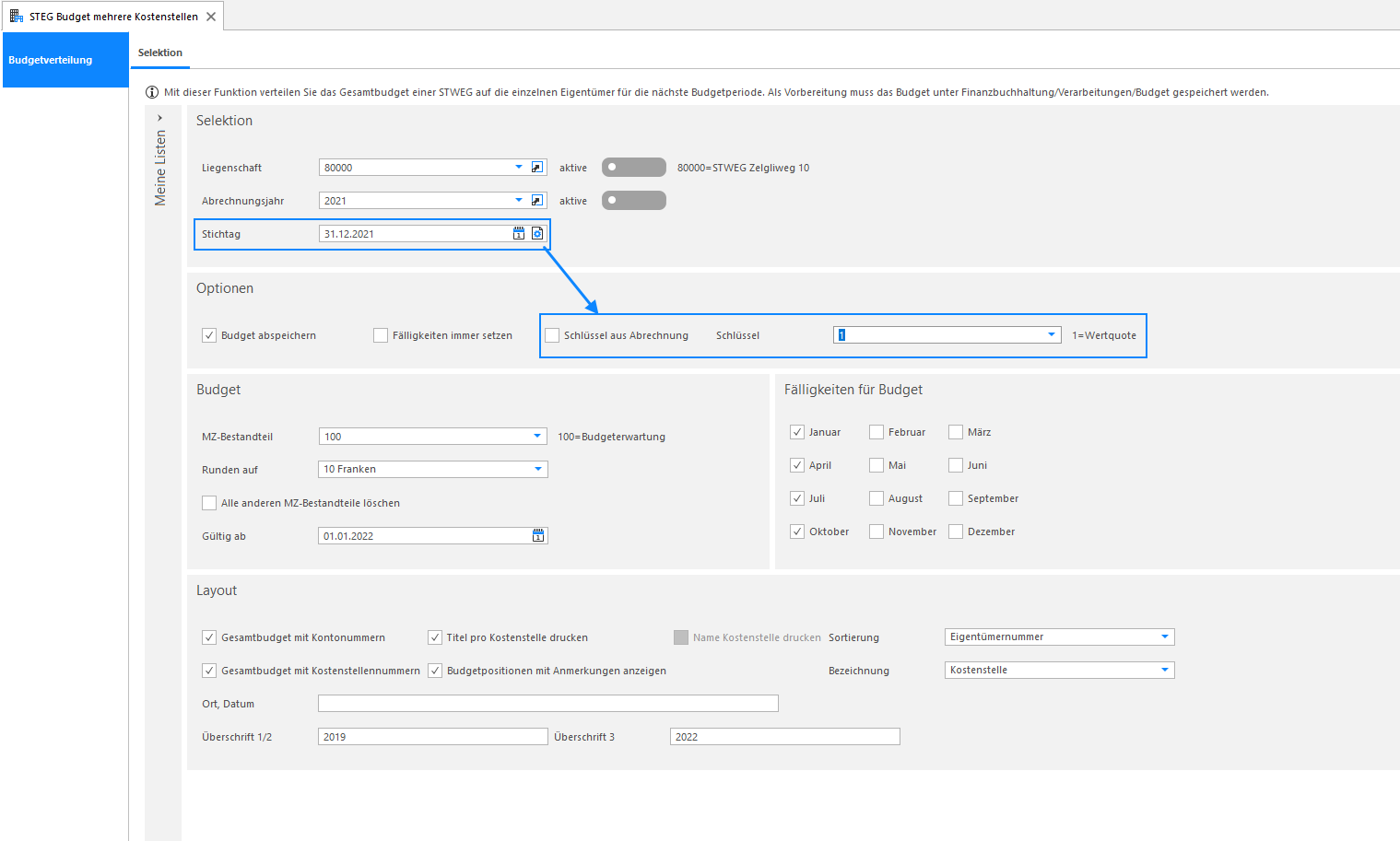Uncheck the Budget abspeichern checkbox
Screen dimensions: 1400x841
point(209,335)
